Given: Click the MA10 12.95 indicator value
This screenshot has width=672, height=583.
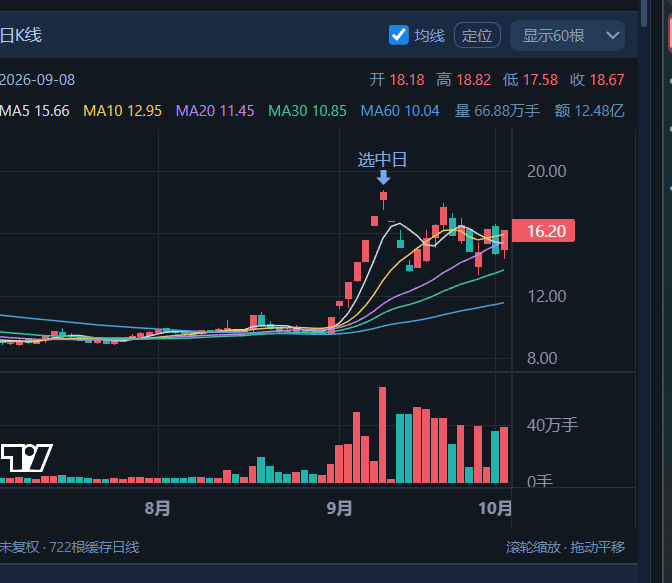Looking at the screenshot, I should pos(123,111).
